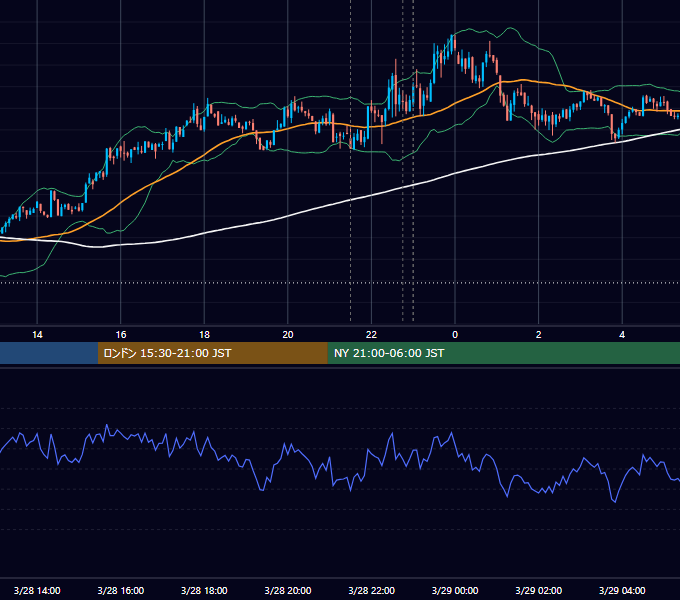Click the 4 hour label on upper axis
The height and width of the screenshot is (600, 680).
point(622,335)
